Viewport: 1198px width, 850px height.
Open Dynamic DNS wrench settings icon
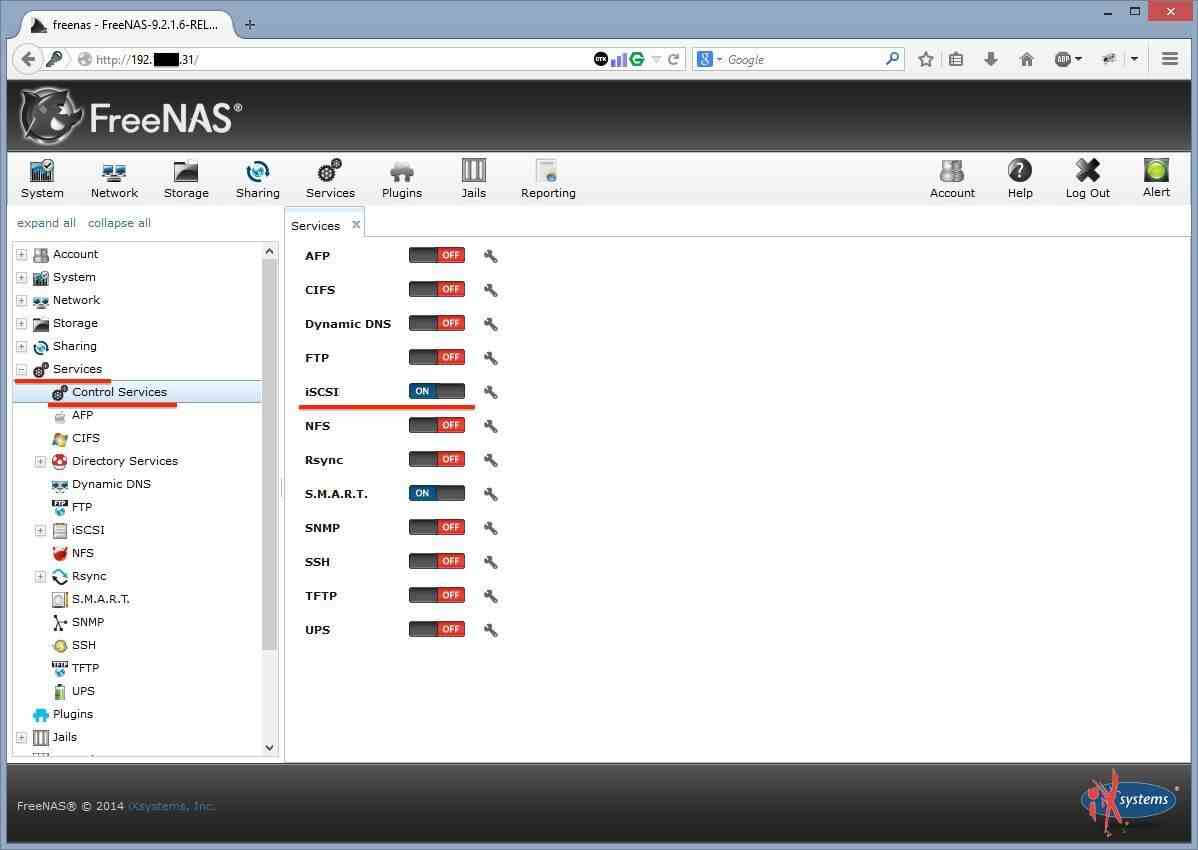[491, 324]
